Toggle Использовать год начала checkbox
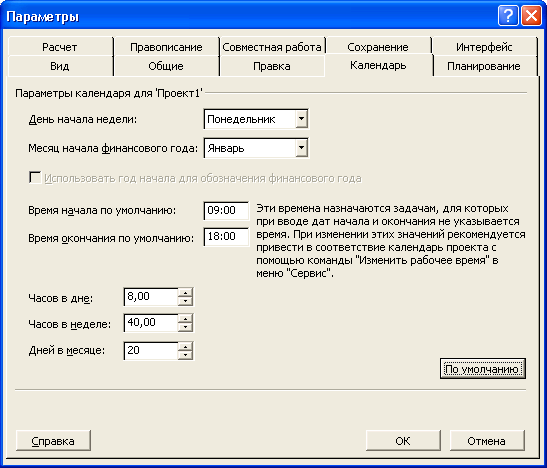The height and width of the screenshot is (468, 547). [35, 178]
